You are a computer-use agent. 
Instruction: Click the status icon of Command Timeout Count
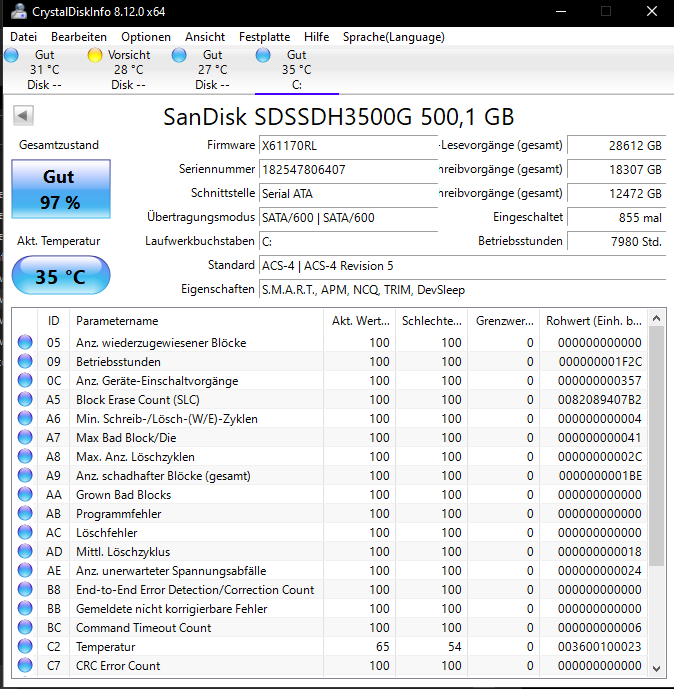tap(25, 627)
